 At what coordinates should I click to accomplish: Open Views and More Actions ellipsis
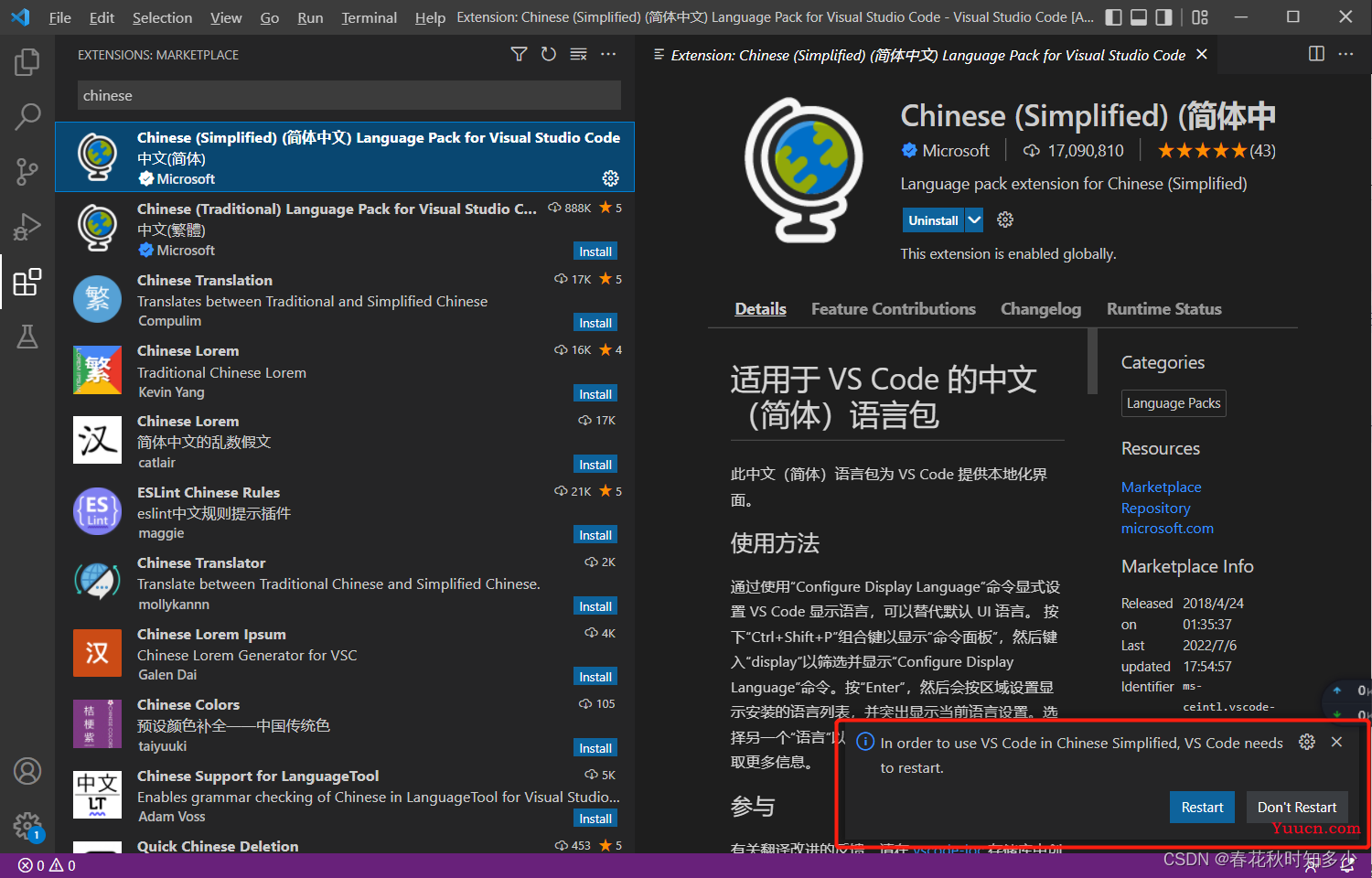[608, 55]
